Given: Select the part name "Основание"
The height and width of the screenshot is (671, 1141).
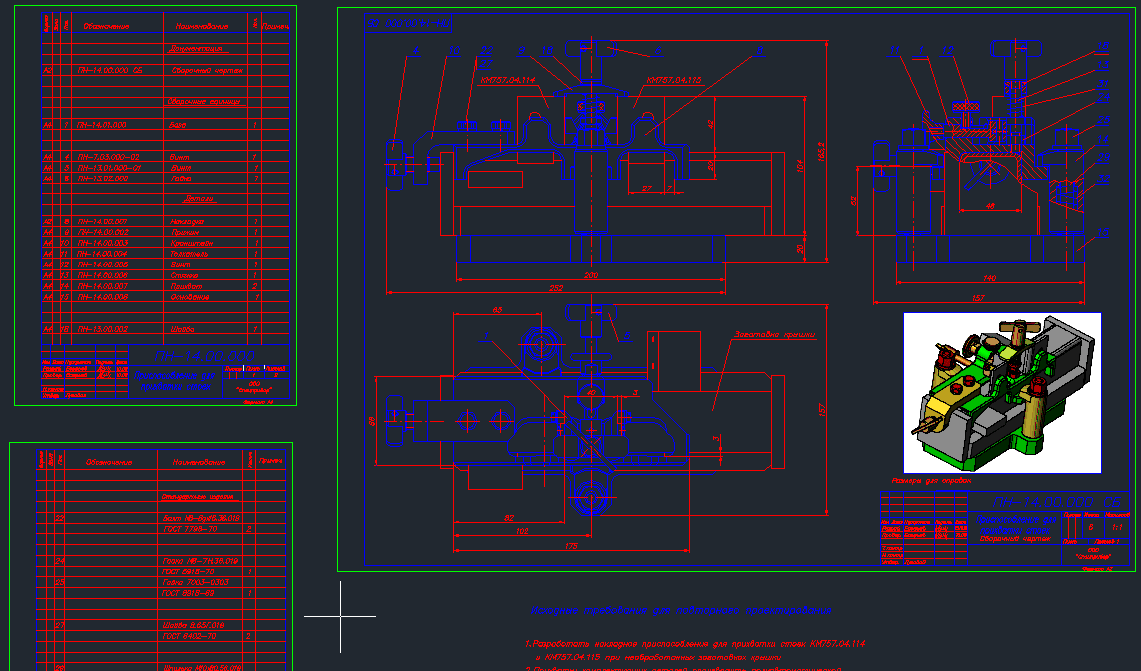Looking at the screenshot, I should coord(189,297).
